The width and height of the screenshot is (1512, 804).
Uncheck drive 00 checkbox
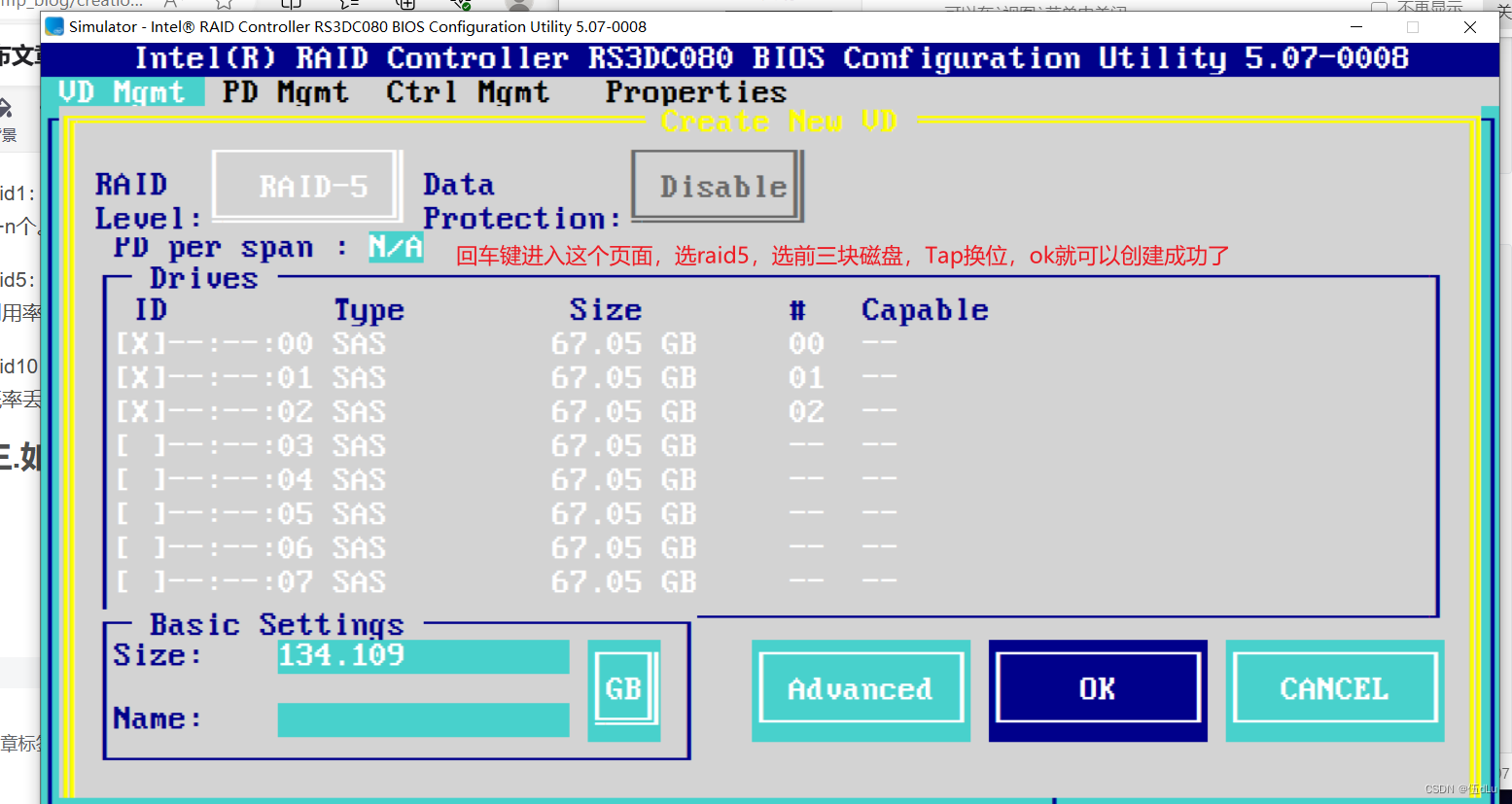[x=140, y=344]
